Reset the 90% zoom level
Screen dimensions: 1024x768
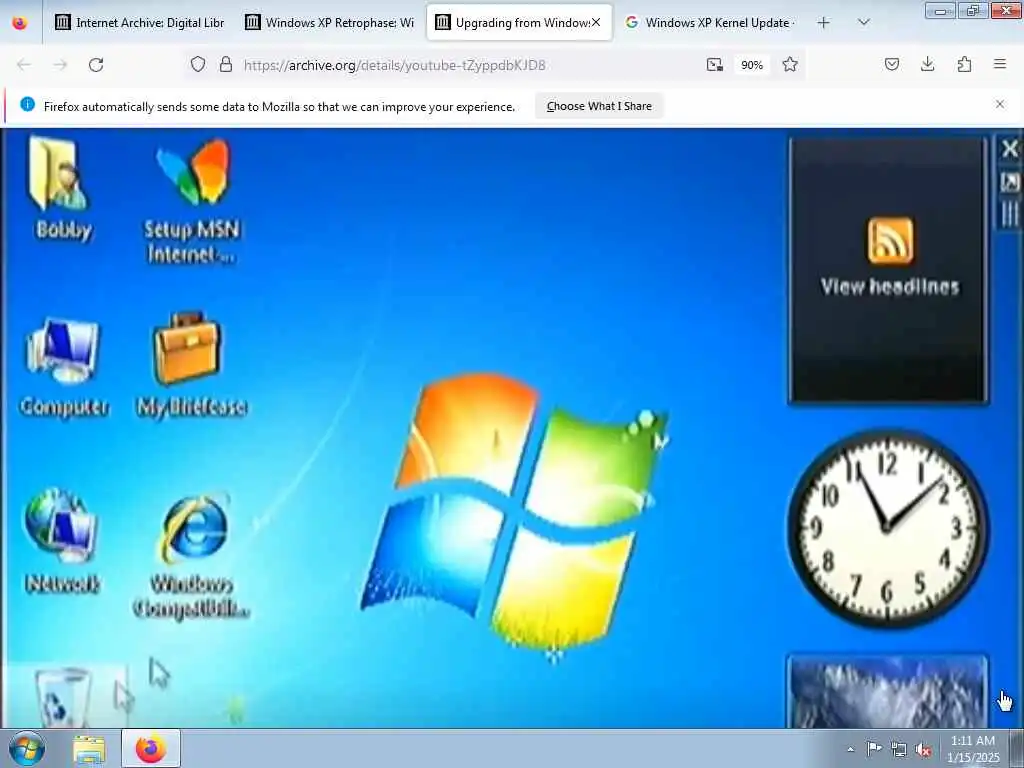point(752,65)
